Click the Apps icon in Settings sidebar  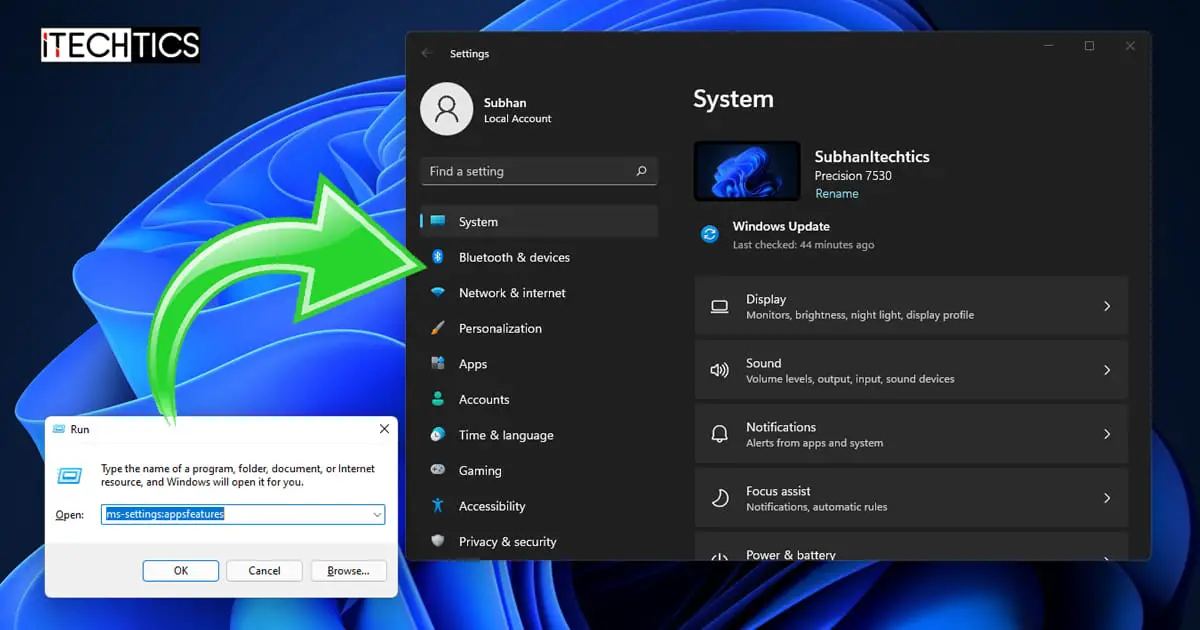click(438, 364)
